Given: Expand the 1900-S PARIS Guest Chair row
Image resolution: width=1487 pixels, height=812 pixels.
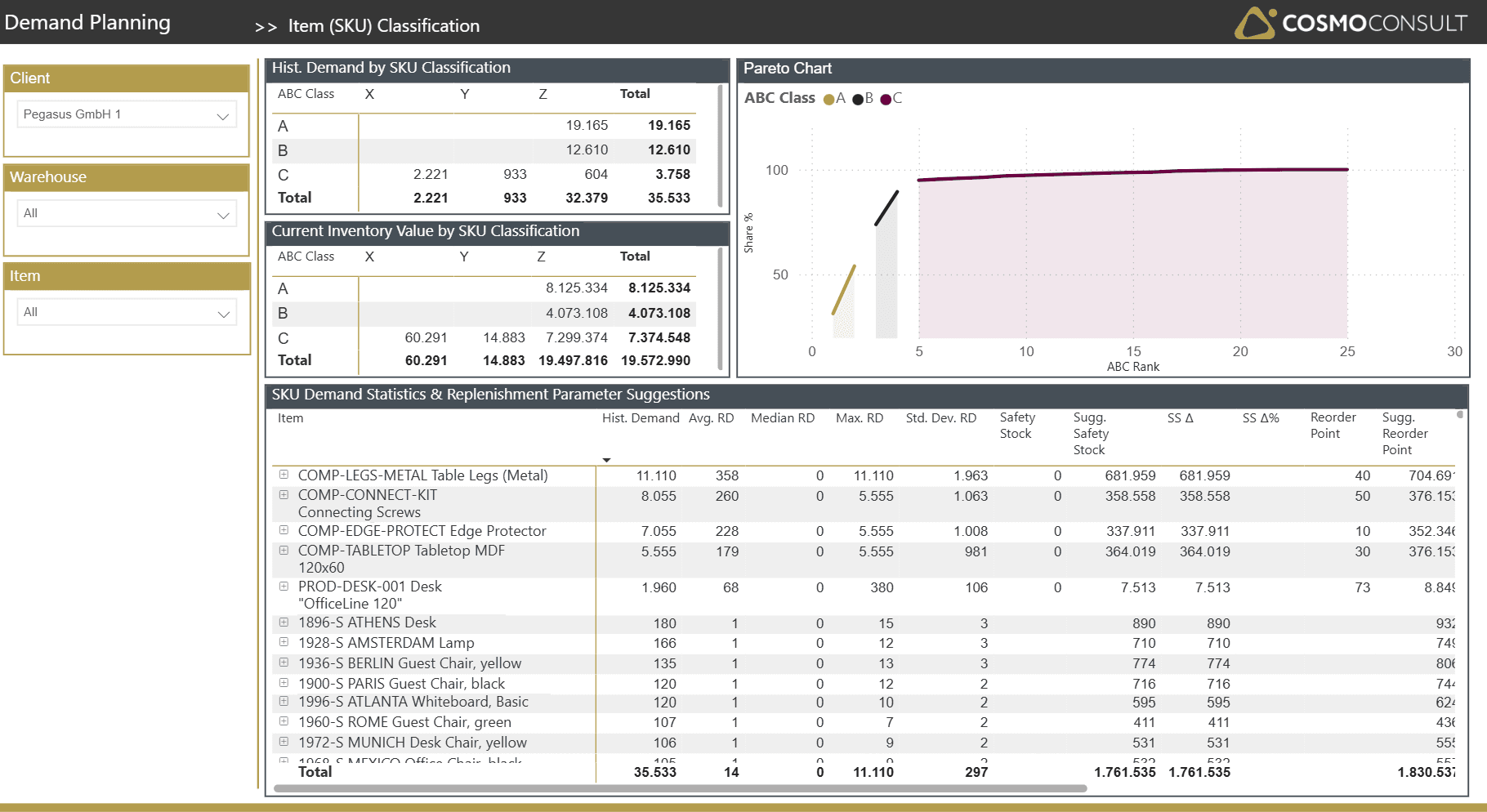Looking at the screenshot, I should [284, 683].
